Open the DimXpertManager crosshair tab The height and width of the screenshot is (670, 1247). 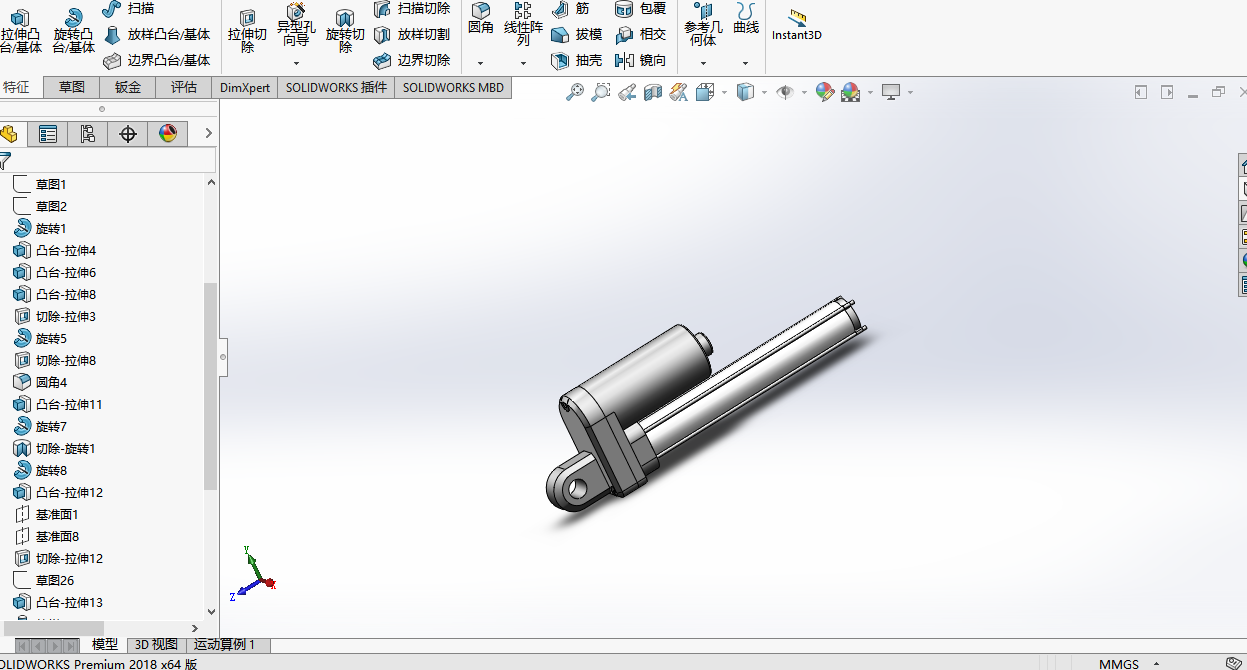(x=128, y=134)
